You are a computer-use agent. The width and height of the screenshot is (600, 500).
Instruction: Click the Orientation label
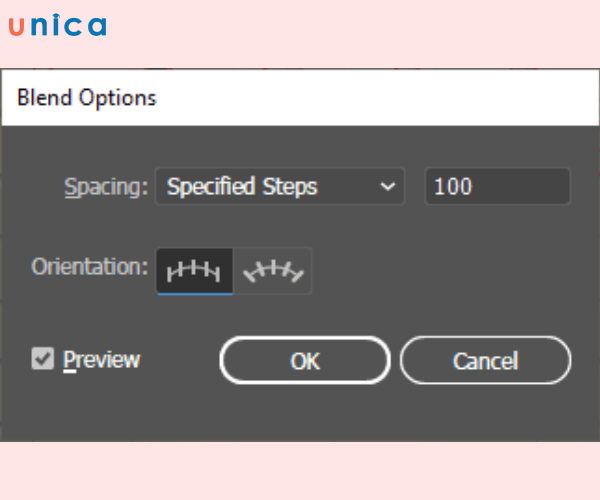tap(89, 267)
